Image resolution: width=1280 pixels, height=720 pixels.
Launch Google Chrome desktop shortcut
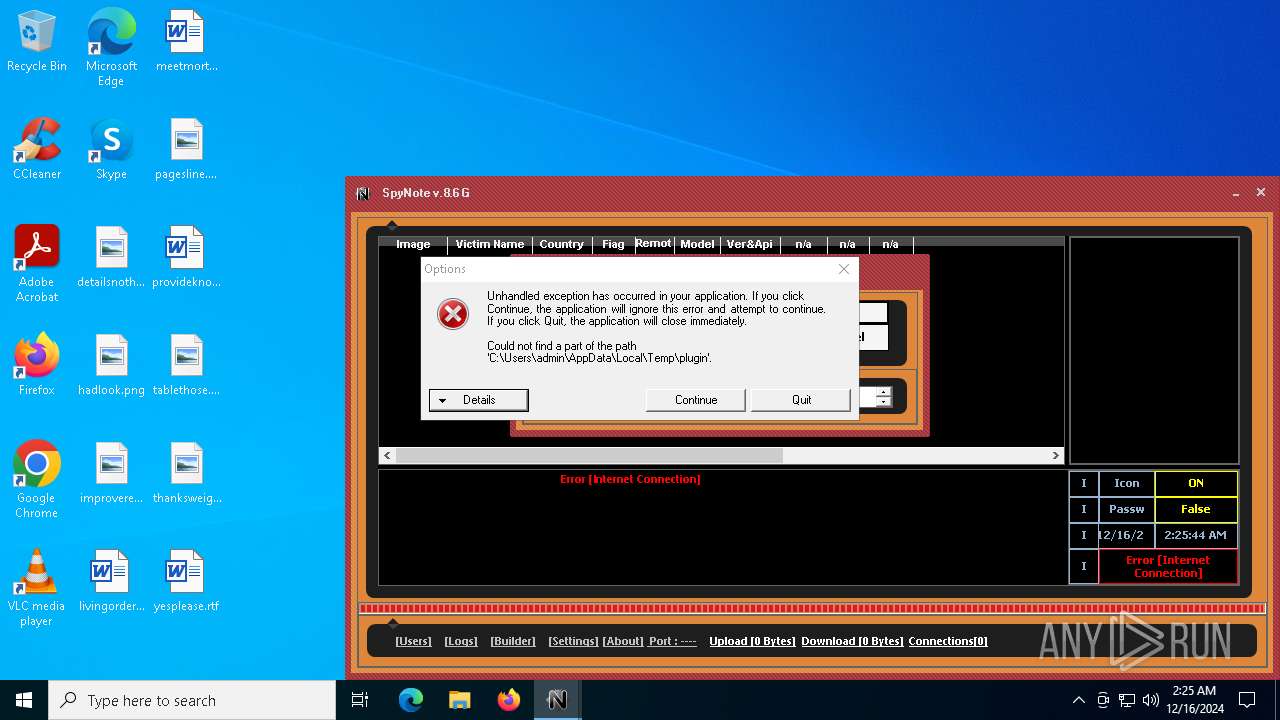[37, 480]
